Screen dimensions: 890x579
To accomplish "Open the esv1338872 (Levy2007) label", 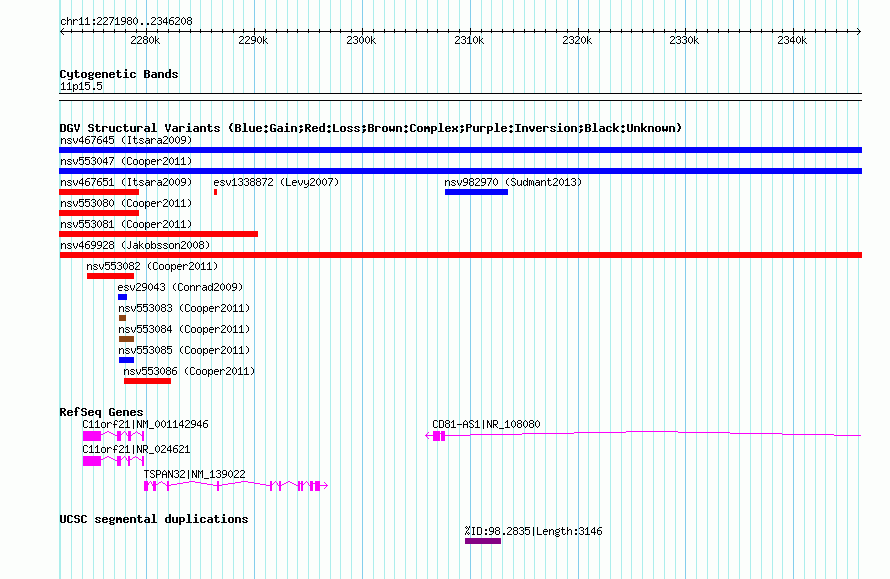I will (276, 182).
